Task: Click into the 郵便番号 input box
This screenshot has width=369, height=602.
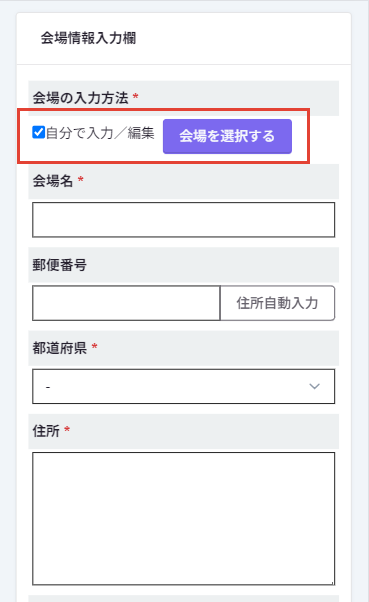Action: point(126,303)
